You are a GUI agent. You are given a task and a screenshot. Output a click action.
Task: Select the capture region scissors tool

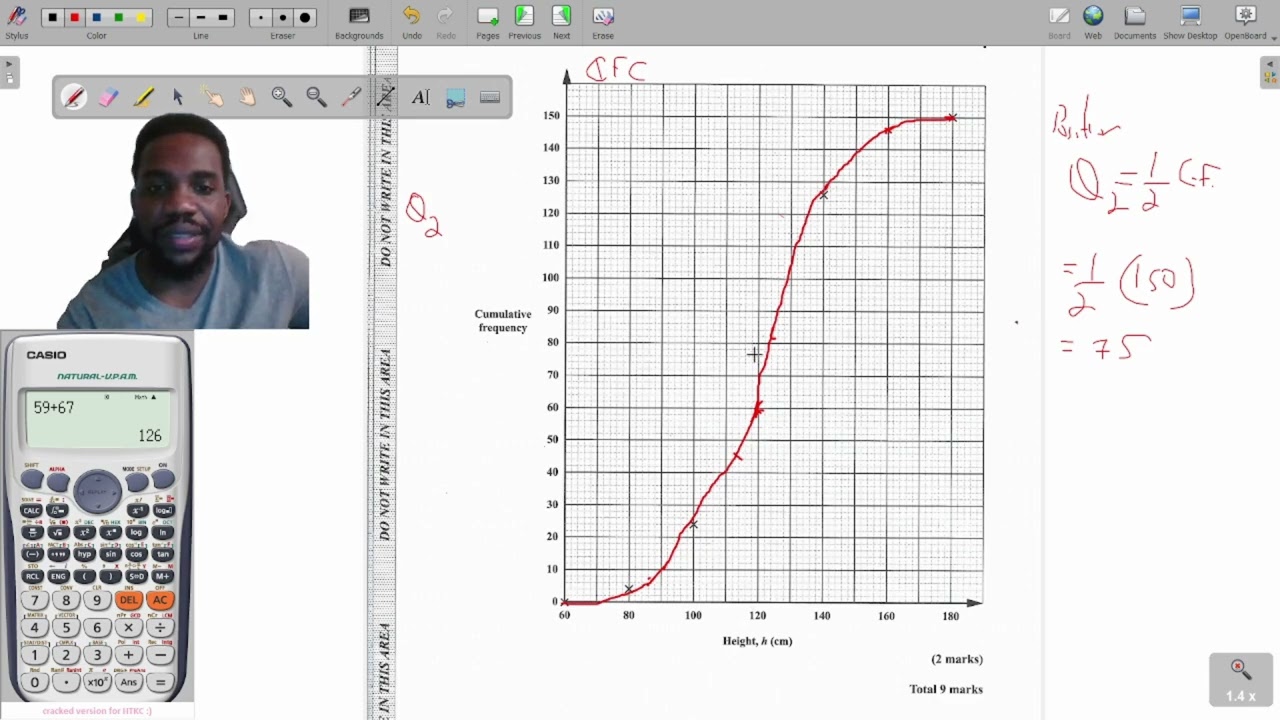pos(455,97)
